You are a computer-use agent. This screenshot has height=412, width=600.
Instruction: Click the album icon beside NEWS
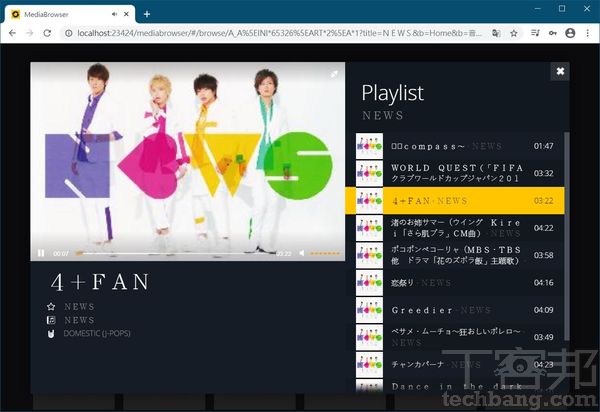coord(51,320)
